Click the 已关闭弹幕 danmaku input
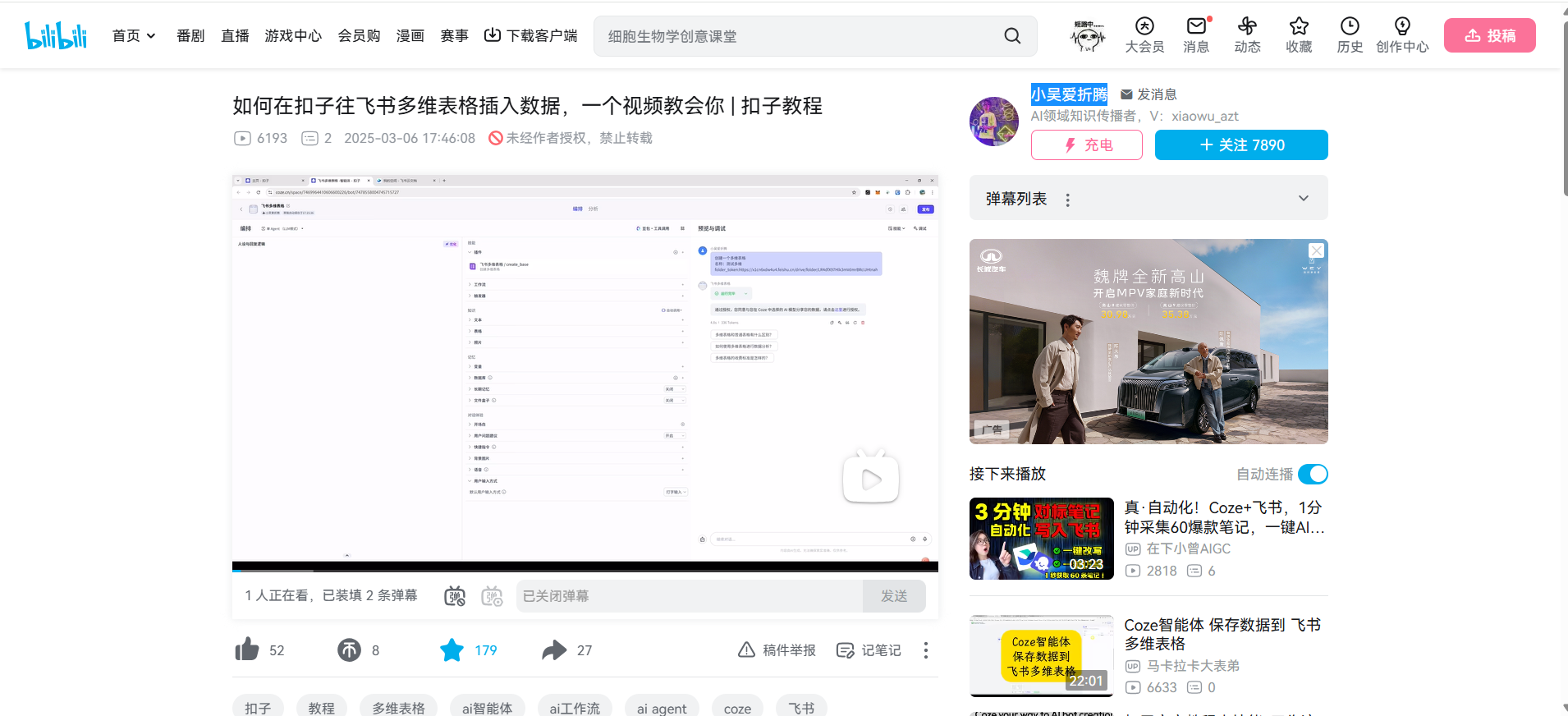 [690, 596]
